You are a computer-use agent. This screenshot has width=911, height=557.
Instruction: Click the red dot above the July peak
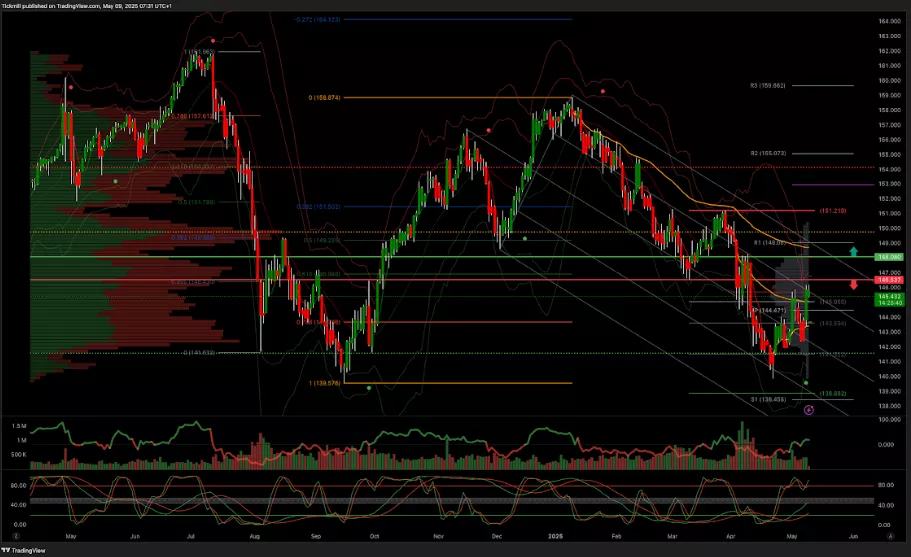pyautogui.click(x=211, y=41)
